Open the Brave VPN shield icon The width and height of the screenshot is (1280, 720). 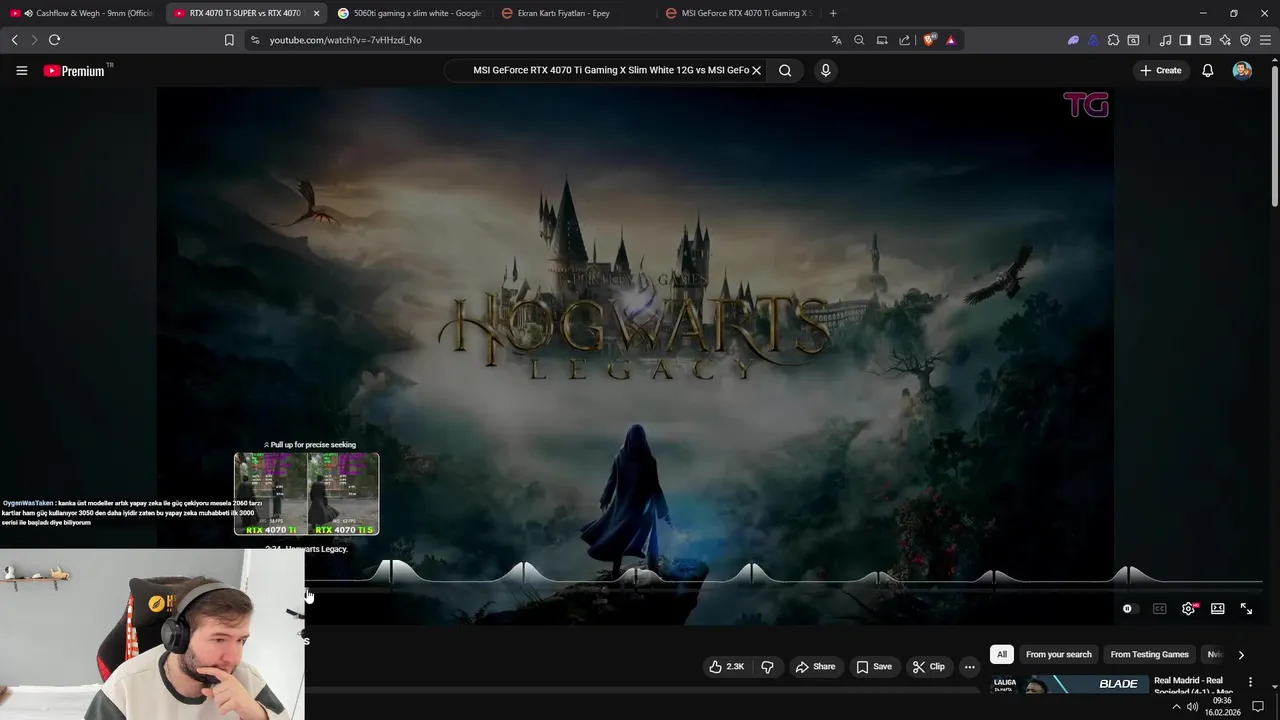[x=1245, y=40]
